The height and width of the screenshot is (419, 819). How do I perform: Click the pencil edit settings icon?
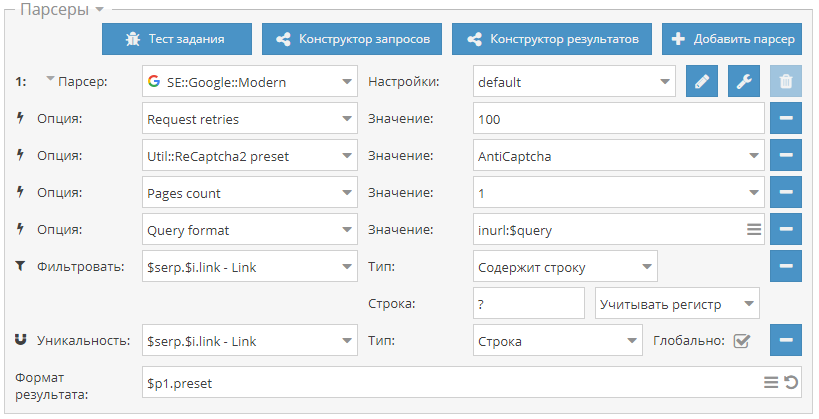coord(701,81)
